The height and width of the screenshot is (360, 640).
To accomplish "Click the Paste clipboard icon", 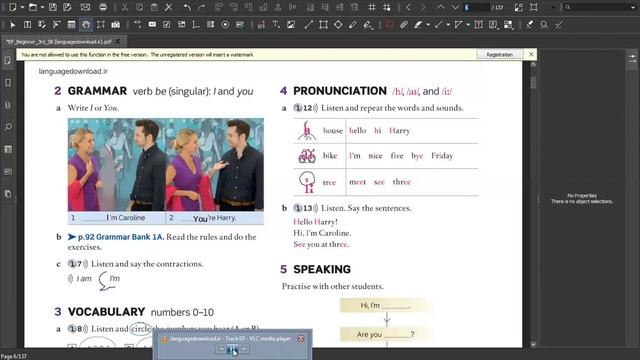I will (x=154, y=7).
